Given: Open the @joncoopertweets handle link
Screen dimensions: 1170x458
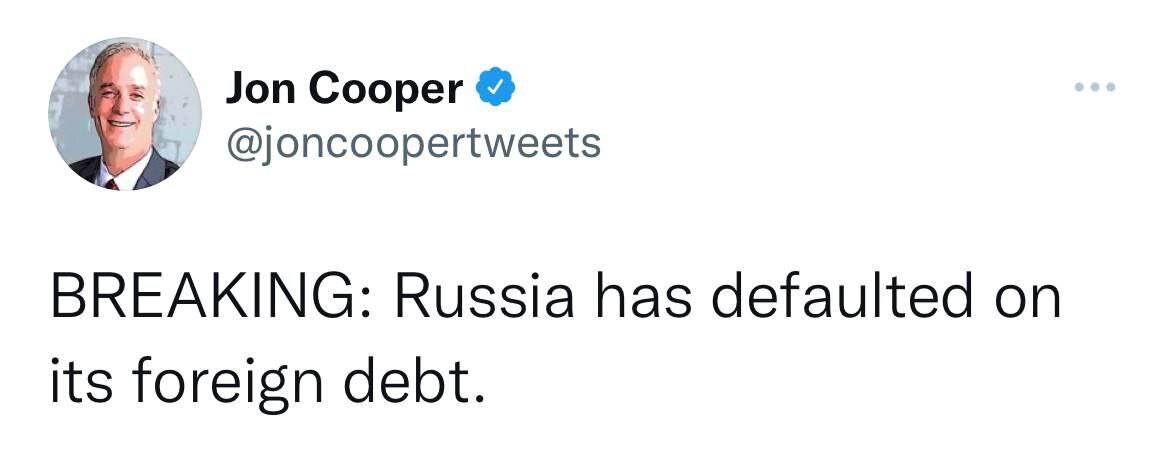Looking at the screenshot, I should 414,142.
